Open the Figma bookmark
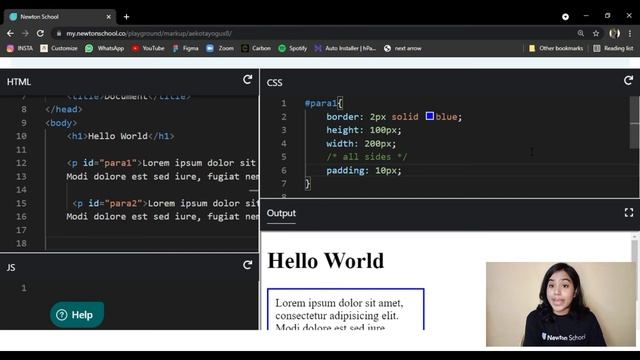640x360 pixels. [185, 48]
